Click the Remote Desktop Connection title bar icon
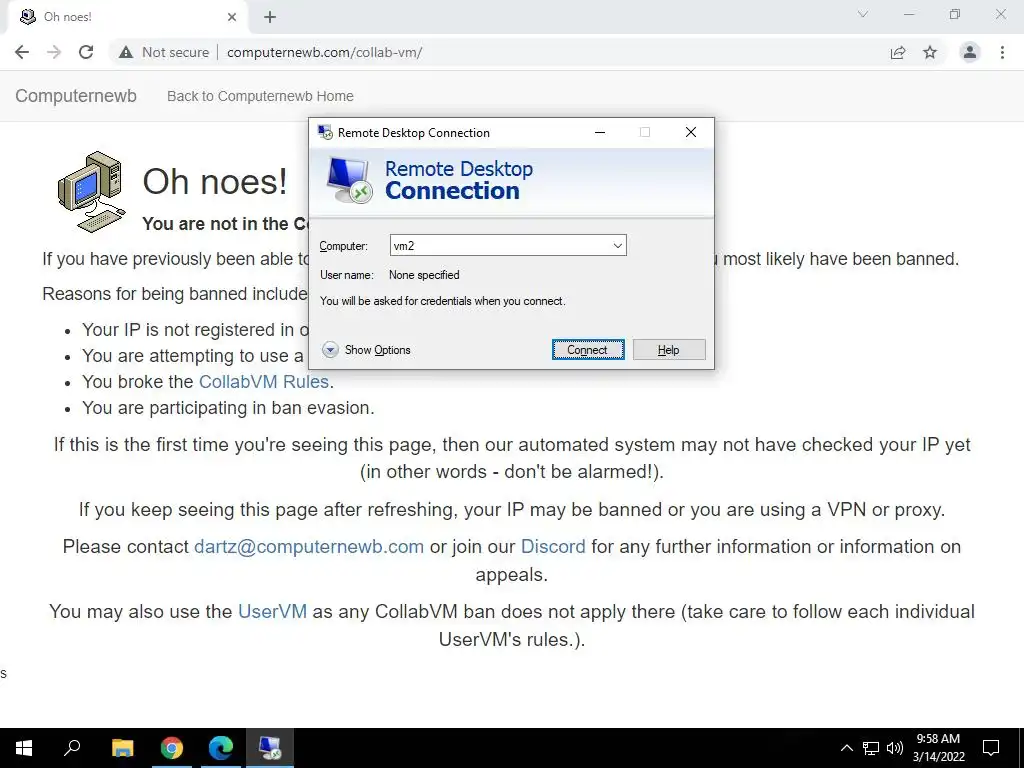This screenshot has width=1024, height=768. tap(325, 133)
